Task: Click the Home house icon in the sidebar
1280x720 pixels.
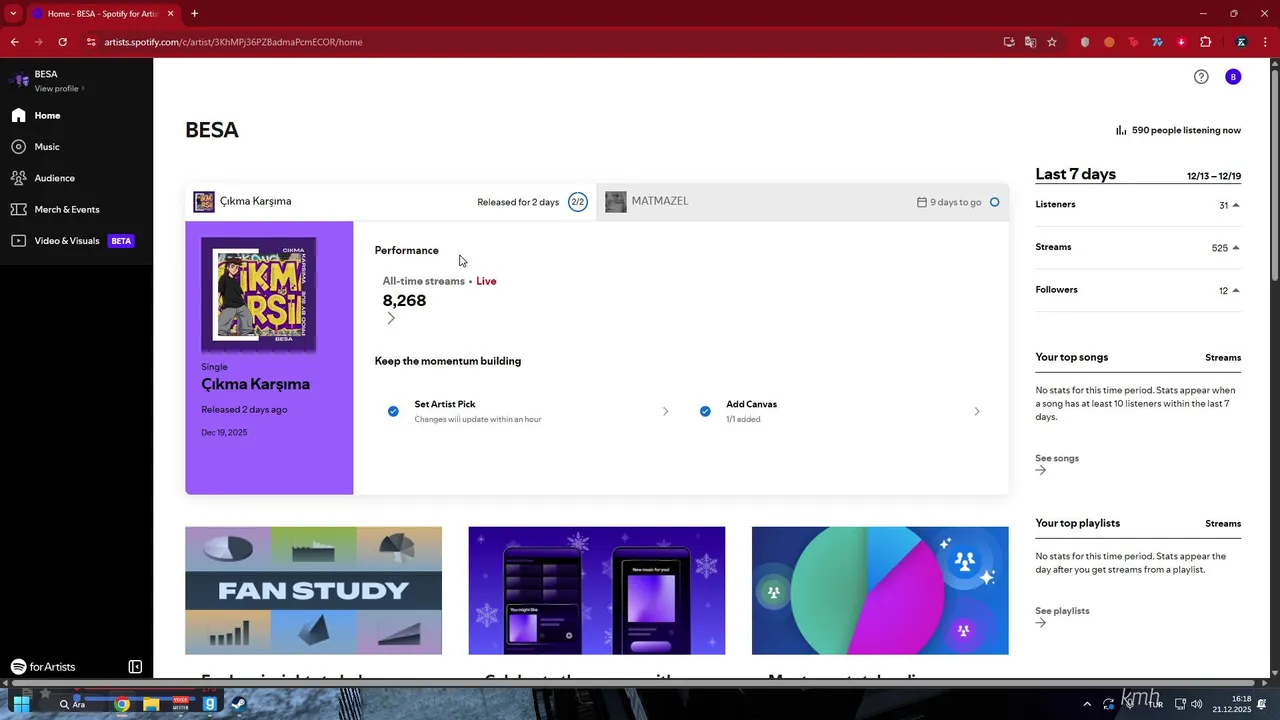Action: (18, 116)
